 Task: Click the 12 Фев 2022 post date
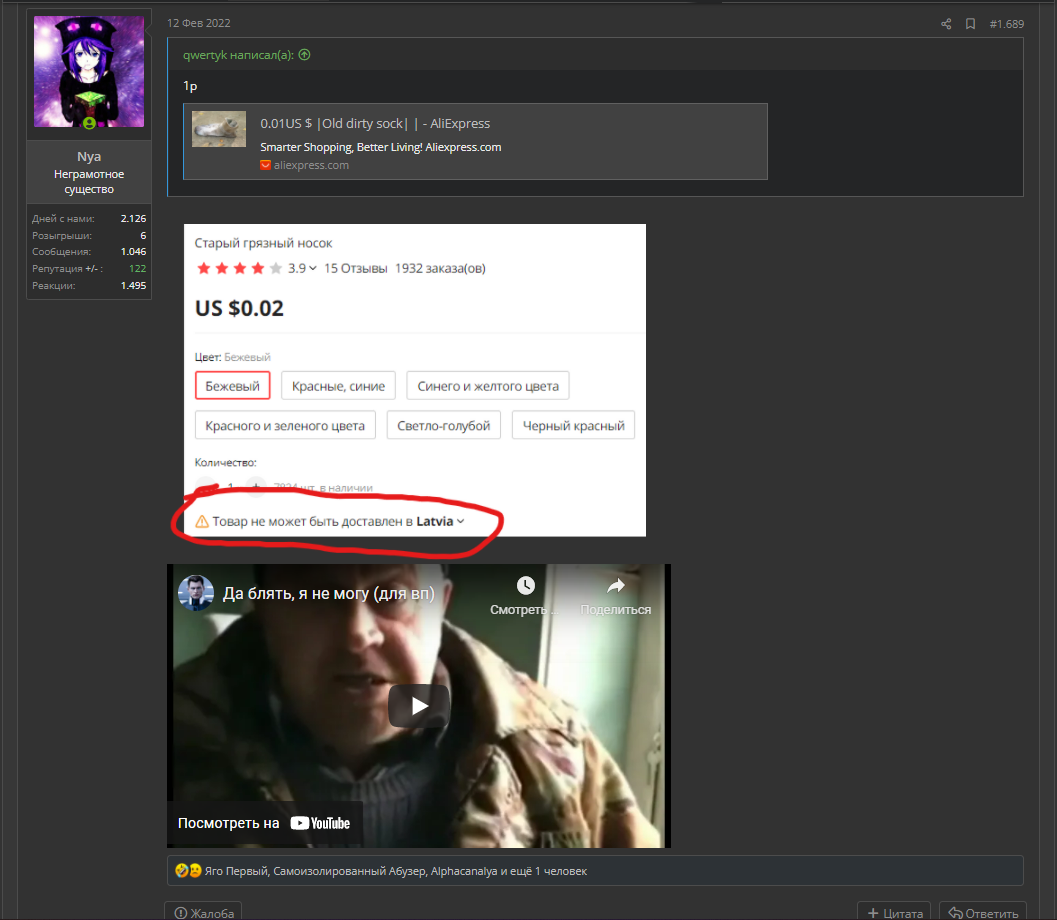(199, 23)
